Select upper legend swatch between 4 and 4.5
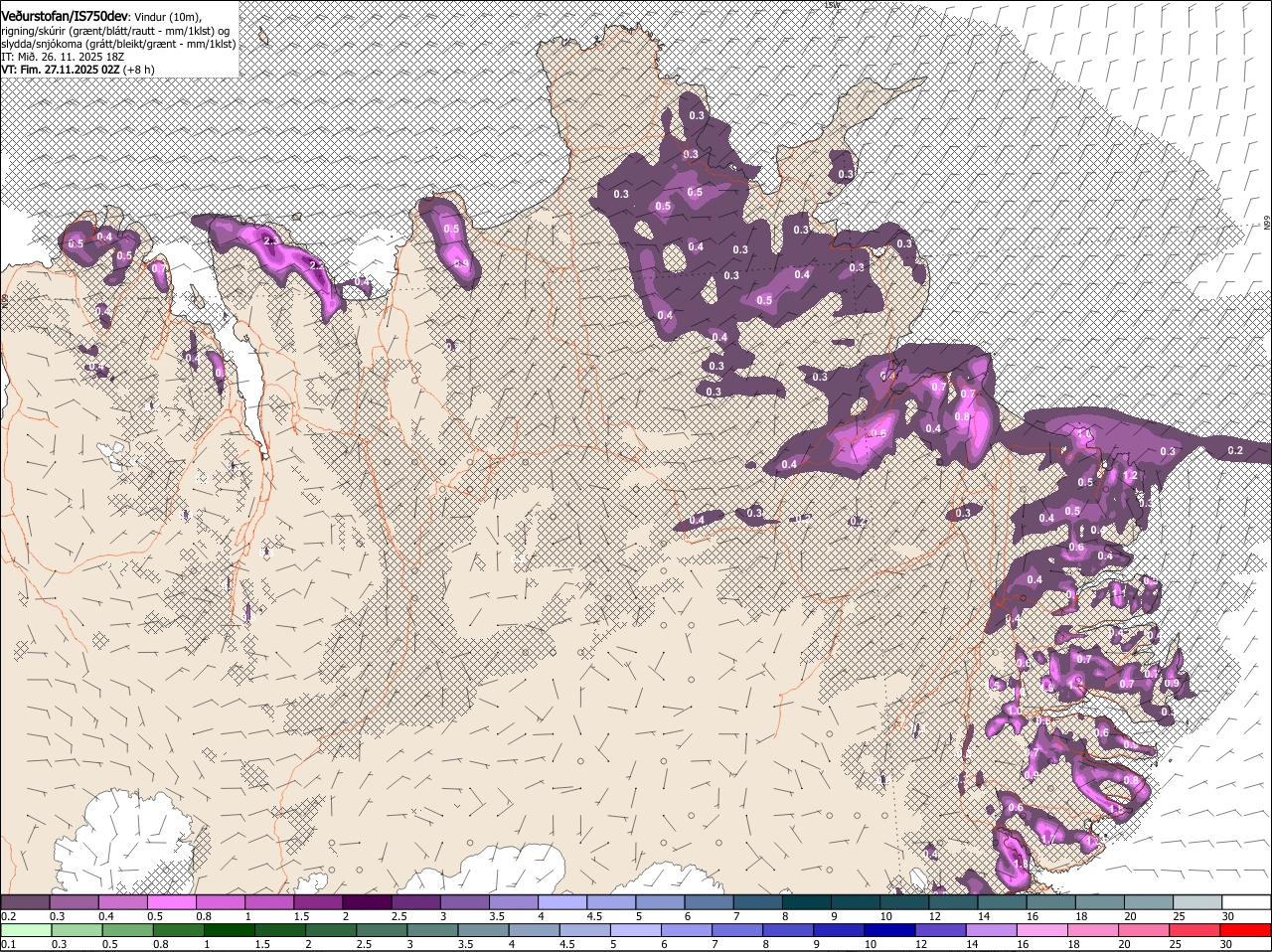The image size is (1272, 952). tap(562, 901)
